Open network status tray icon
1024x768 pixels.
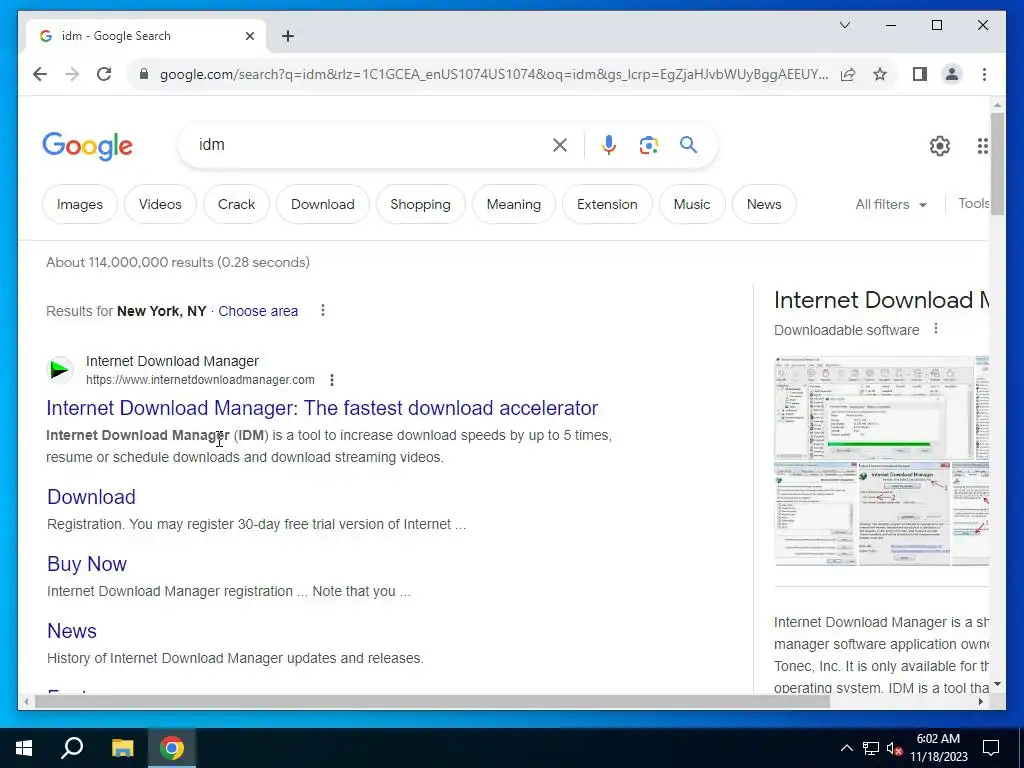[871, 748]
